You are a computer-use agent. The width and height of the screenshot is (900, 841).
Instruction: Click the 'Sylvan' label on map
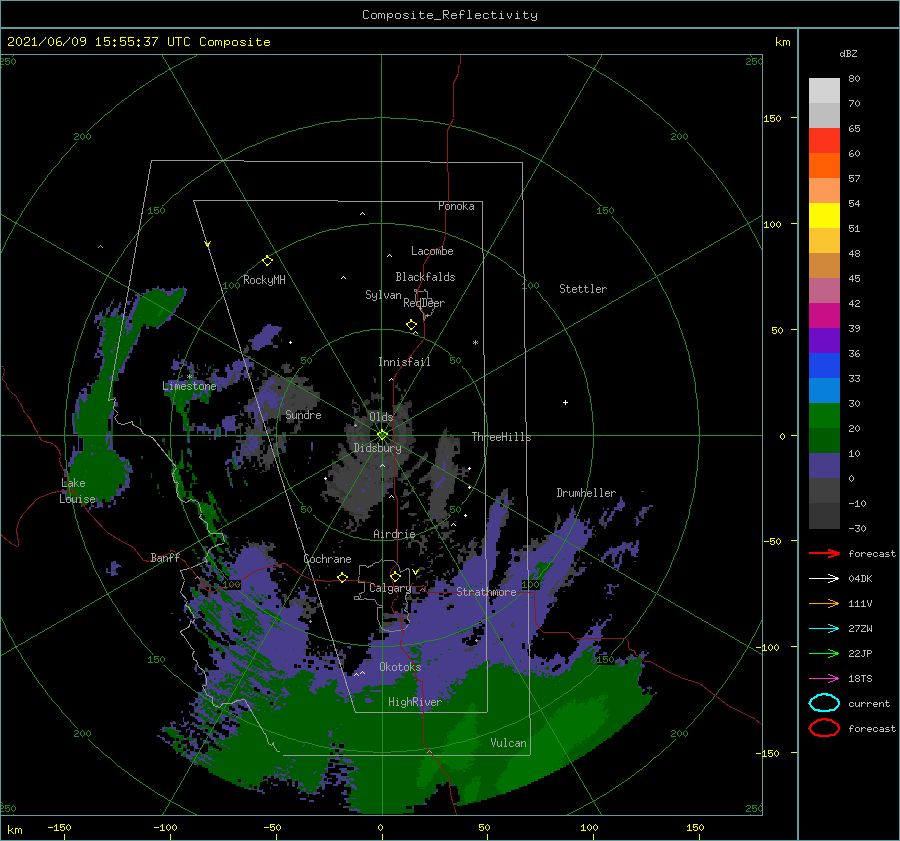pos(383,295)
